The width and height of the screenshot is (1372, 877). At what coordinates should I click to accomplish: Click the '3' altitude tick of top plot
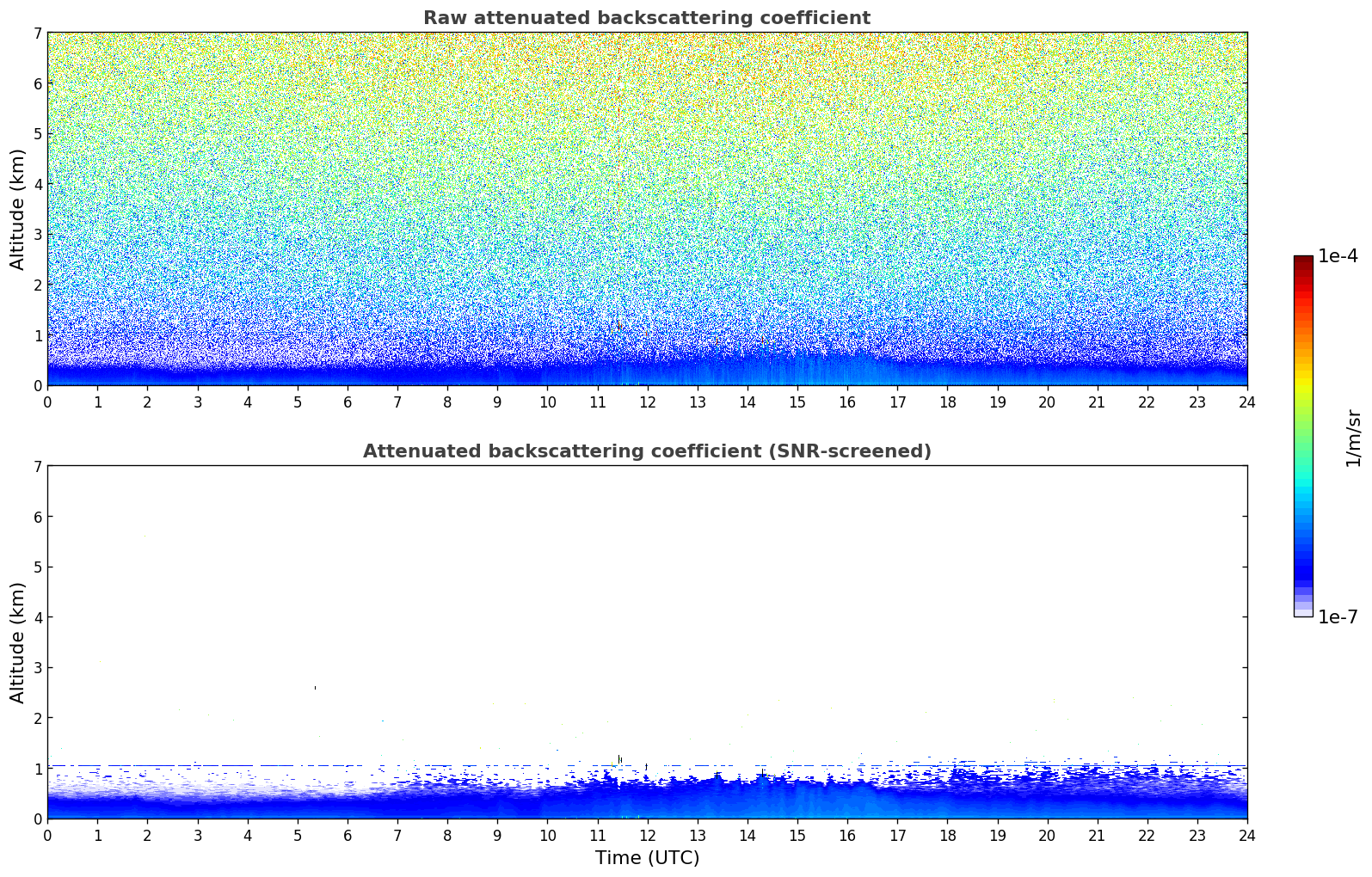point(37,235)
